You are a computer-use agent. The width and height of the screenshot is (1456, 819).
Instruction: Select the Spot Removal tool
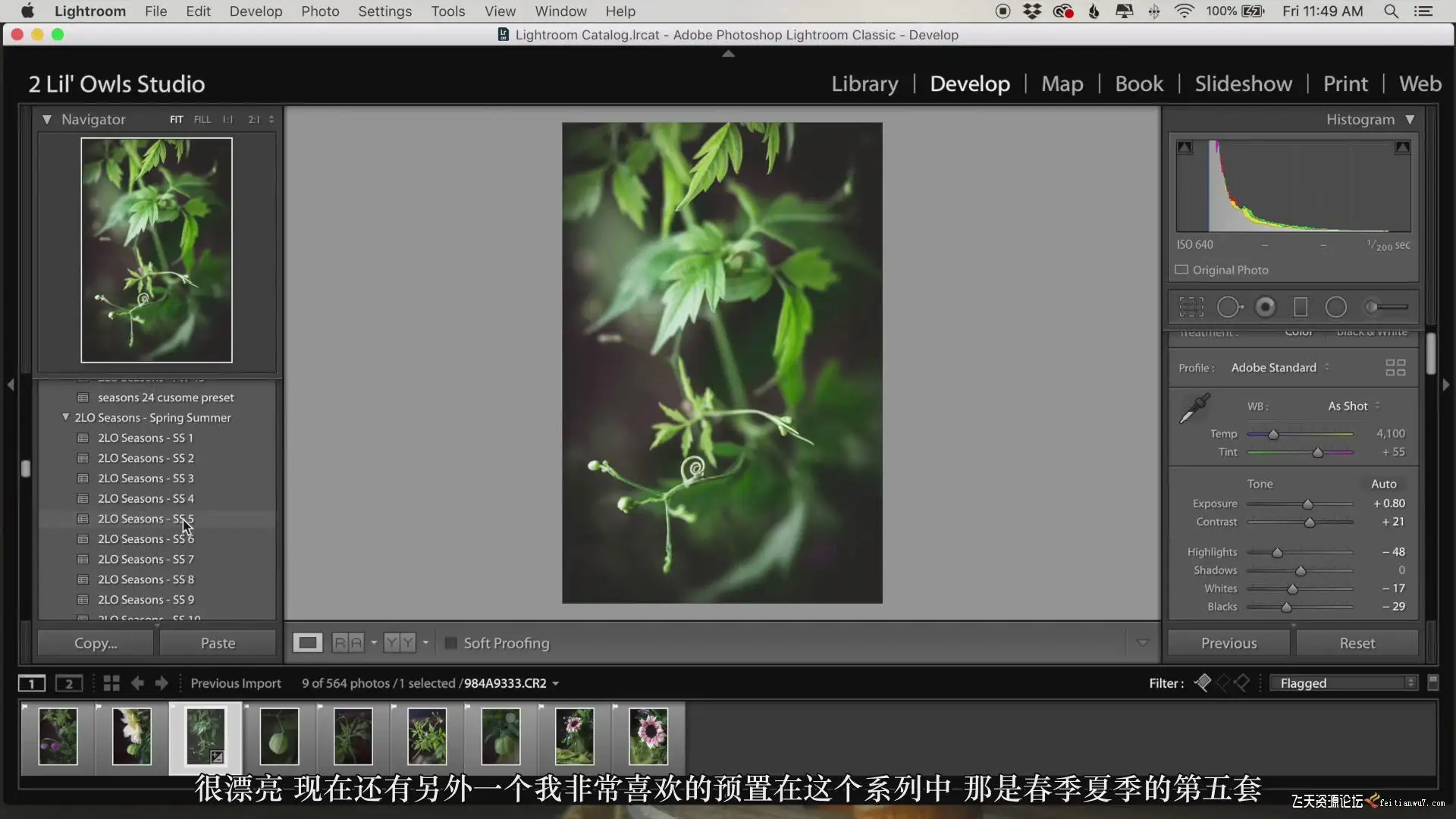(x=1229, y=307)
